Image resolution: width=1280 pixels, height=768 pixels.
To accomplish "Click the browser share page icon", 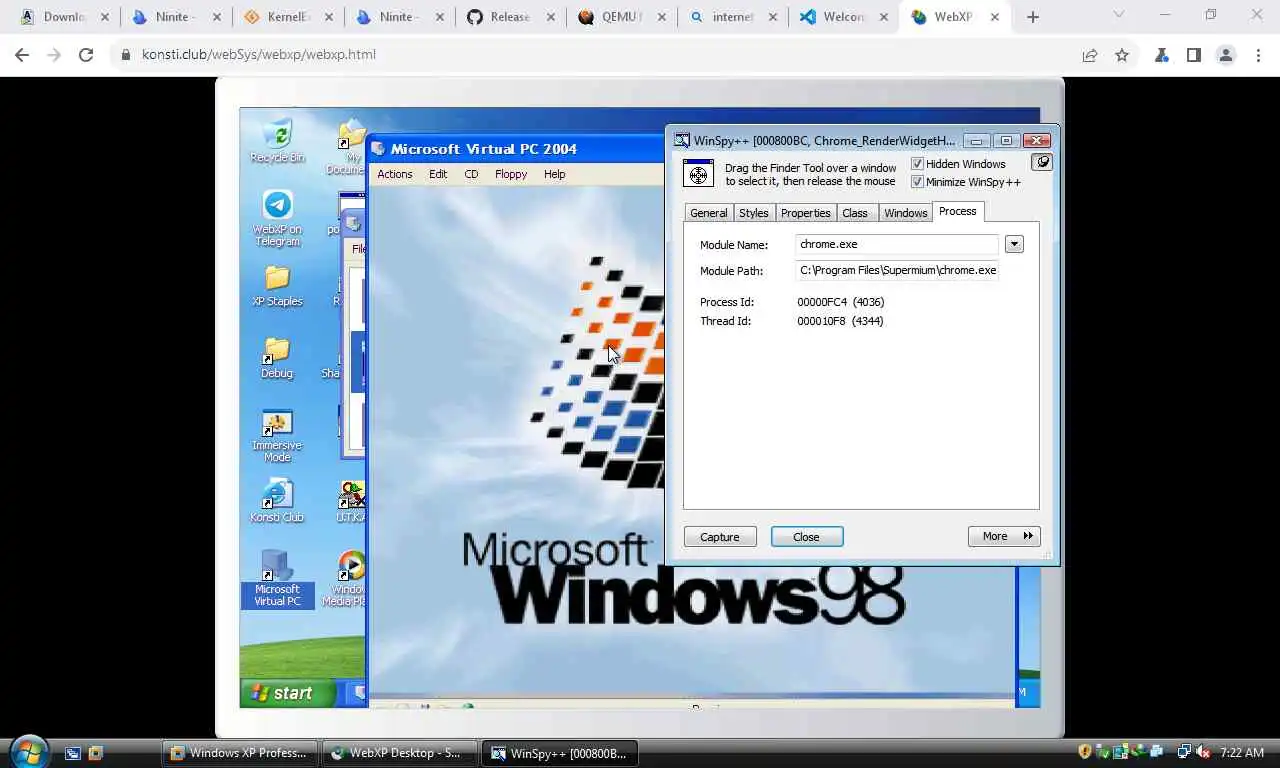I will pos(1090,55).
